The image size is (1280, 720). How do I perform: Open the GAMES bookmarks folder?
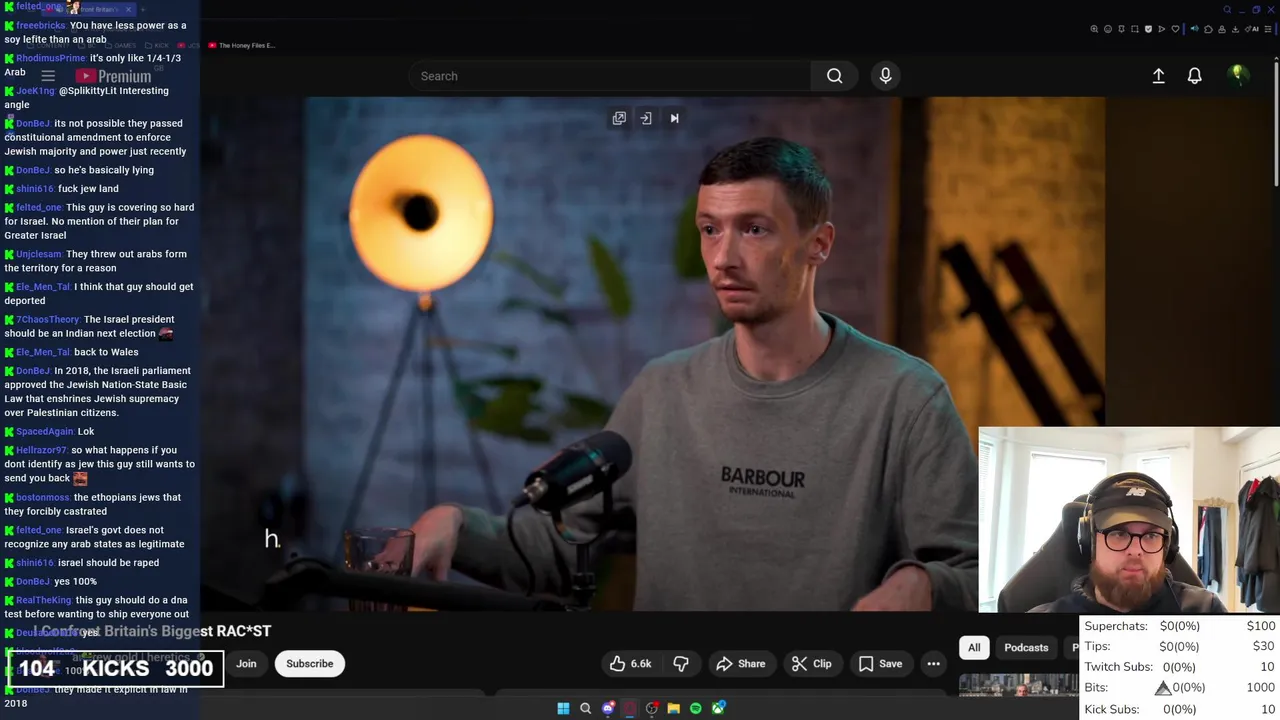point(120,45)
